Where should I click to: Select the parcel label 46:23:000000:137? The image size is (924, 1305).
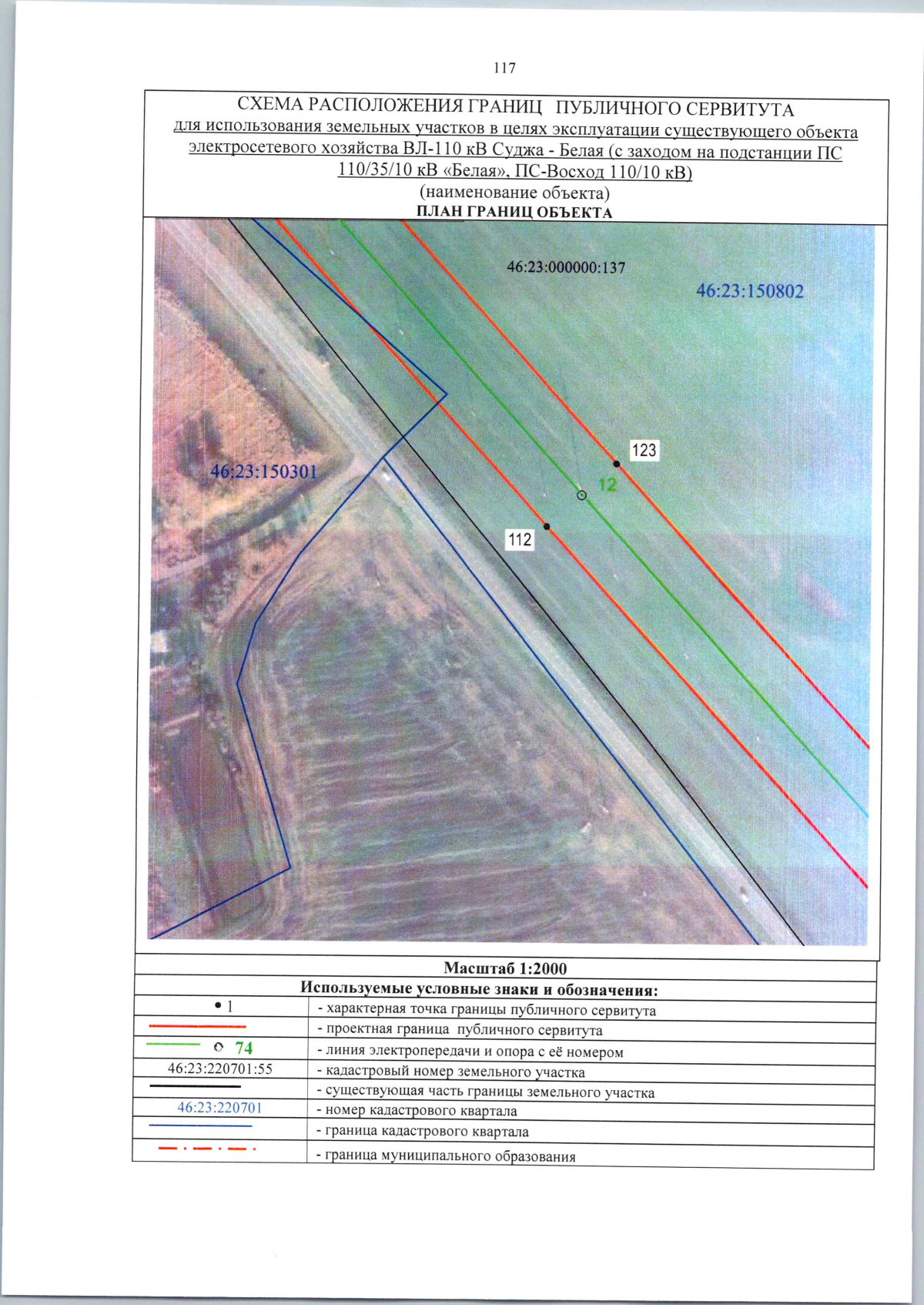(566, 267)
